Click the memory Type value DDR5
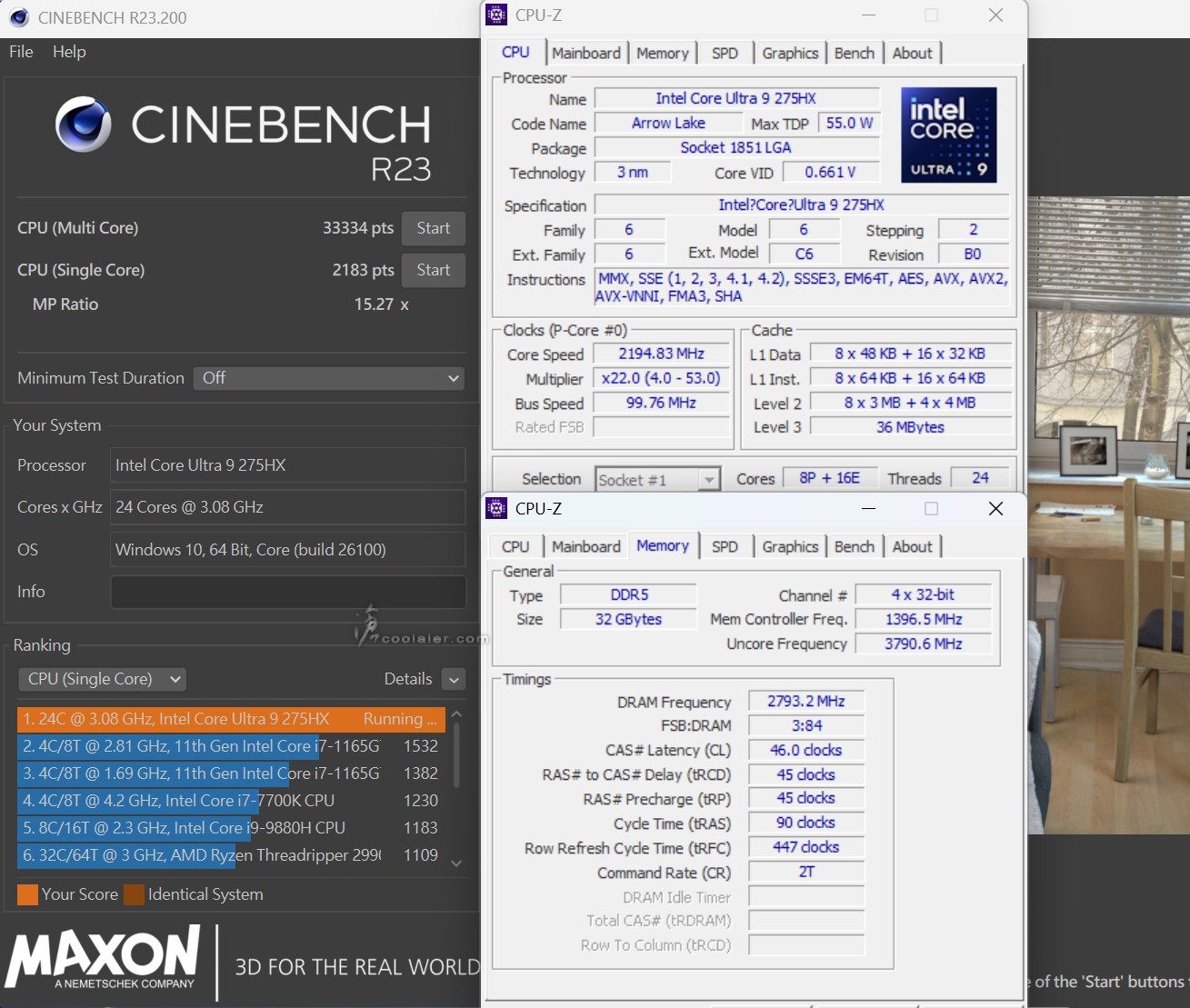 (x=629, y=594)
